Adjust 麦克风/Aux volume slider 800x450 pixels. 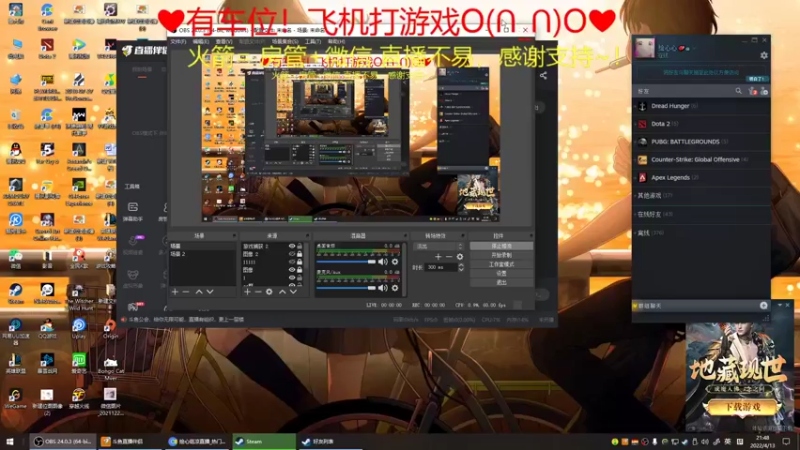pyautogui.click(x=346, y=288)
